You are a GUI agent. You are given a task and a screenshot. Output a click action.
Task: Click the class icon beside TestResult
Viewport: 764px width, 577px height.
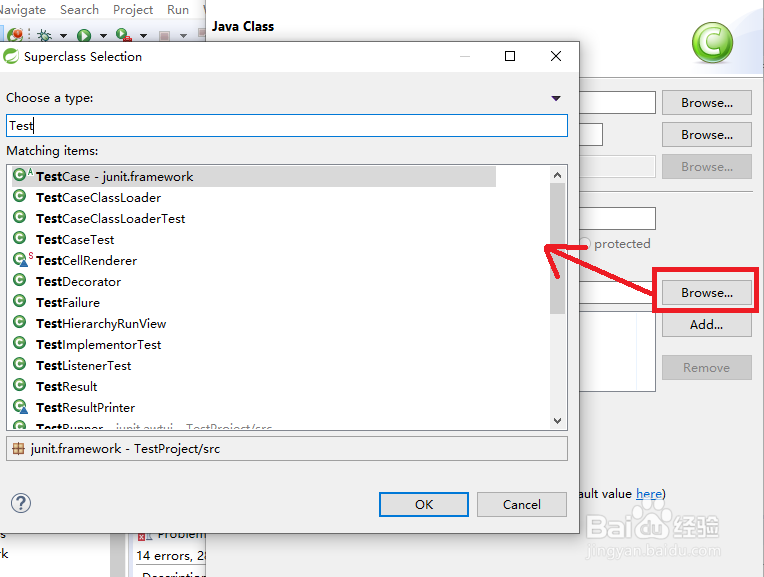[19, 385]
